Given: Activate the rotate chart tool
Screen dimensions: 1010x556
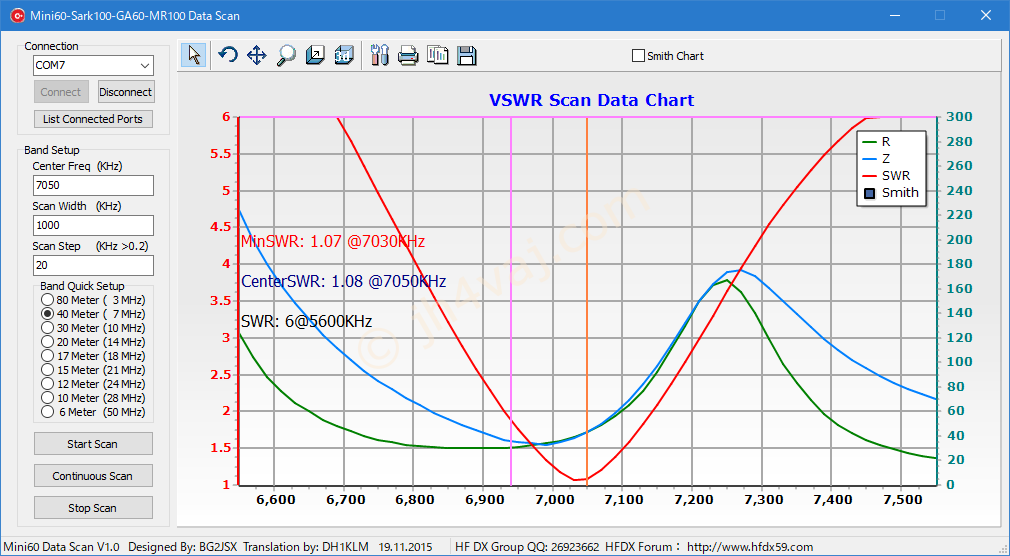Looking at the screenshot, I should [x=227, y=55].
